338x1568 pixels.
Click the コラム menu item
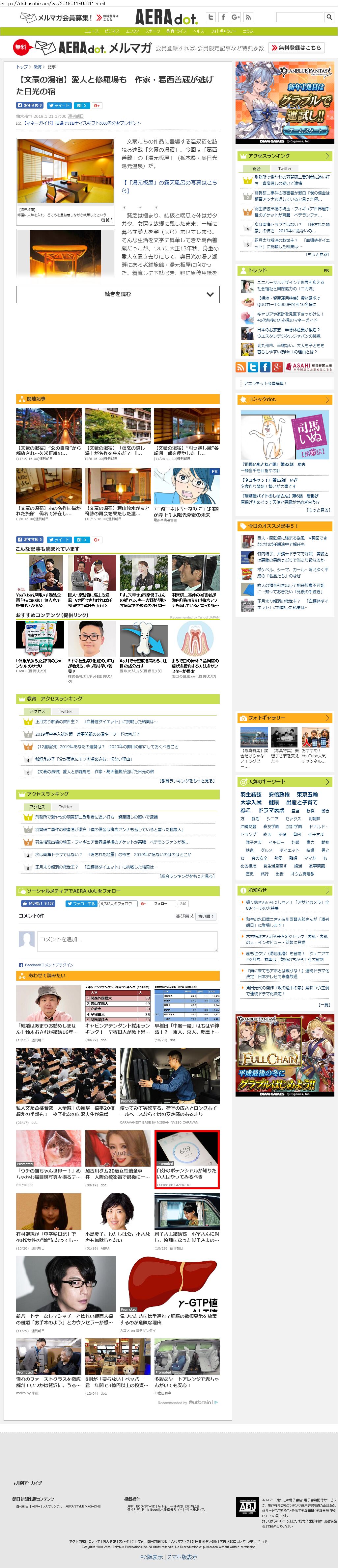click(x=248, y=31)
